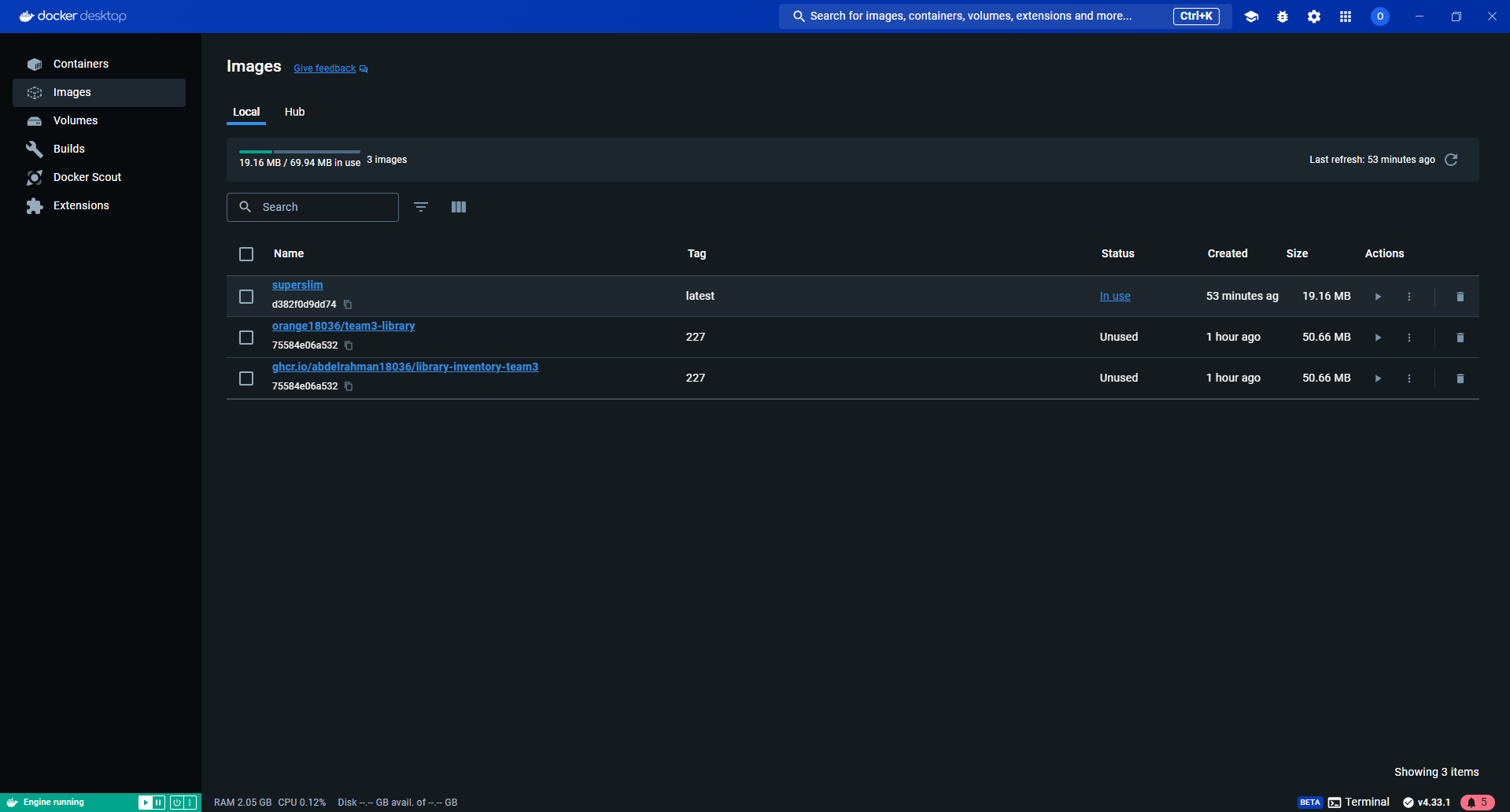The width and height of the screenshot is (1510, 812).
Task: Click the Troubleshoot bug icon
Action: [1283, 17]
